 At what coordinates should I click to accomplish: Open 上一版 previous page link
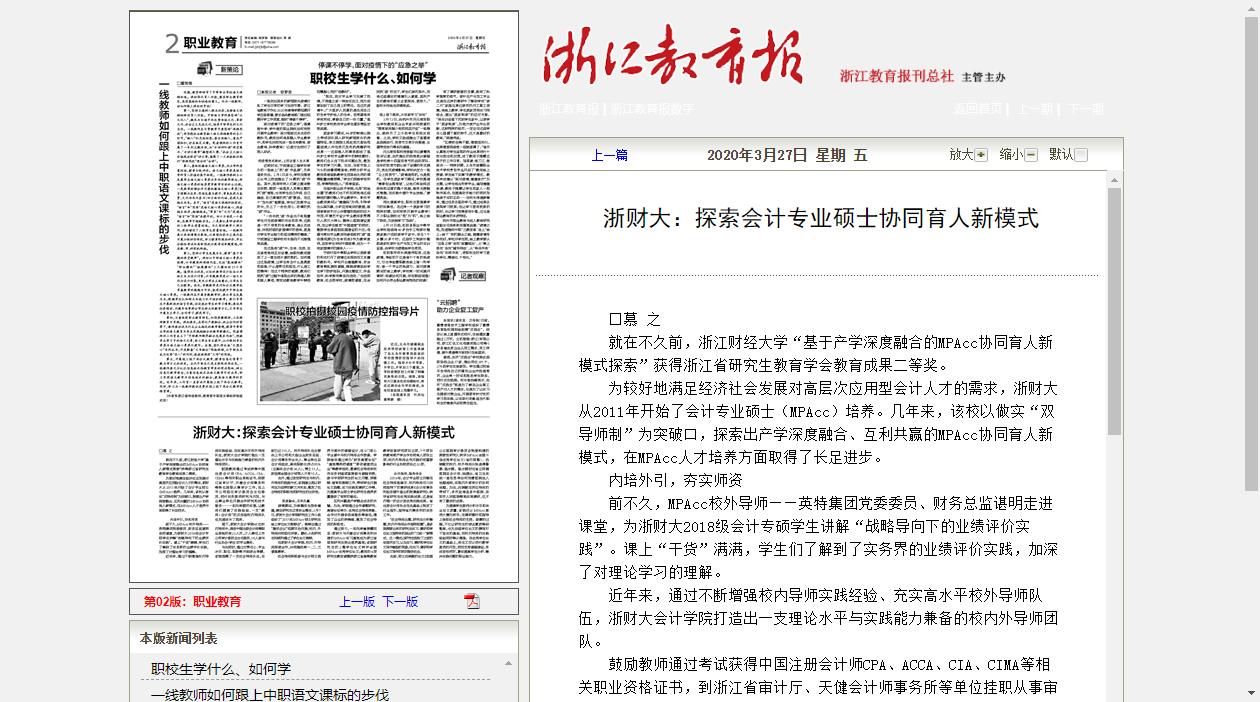pos(356,601)
